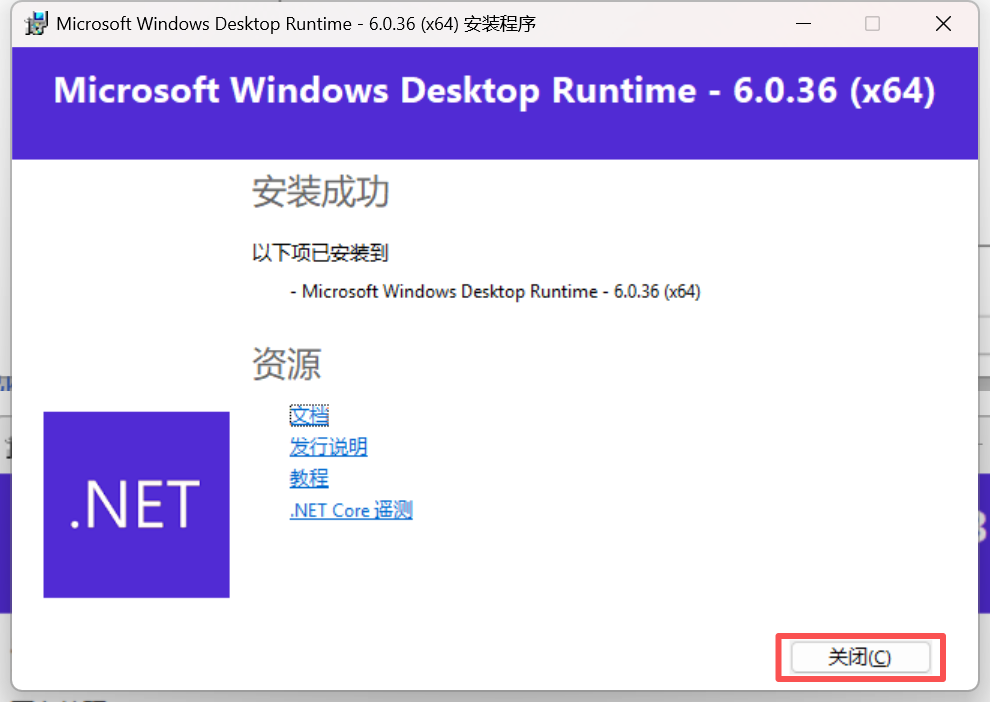Viewport: 990px width, 702px height.
Task: Click the .NET logo image
Action: pos(136,504)
